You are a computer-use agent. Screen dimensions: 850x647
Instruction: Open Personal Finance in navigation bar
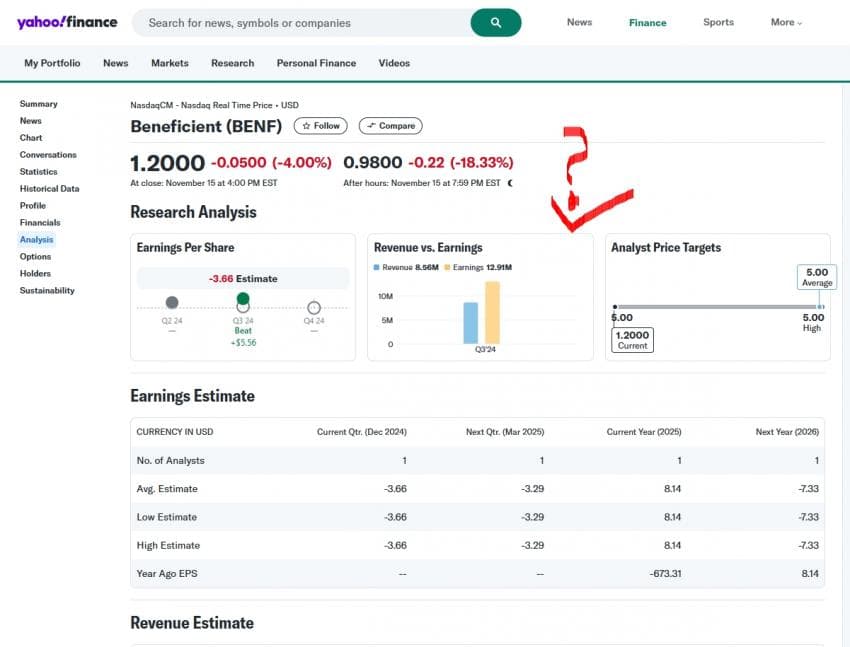[x=317, y=63]
